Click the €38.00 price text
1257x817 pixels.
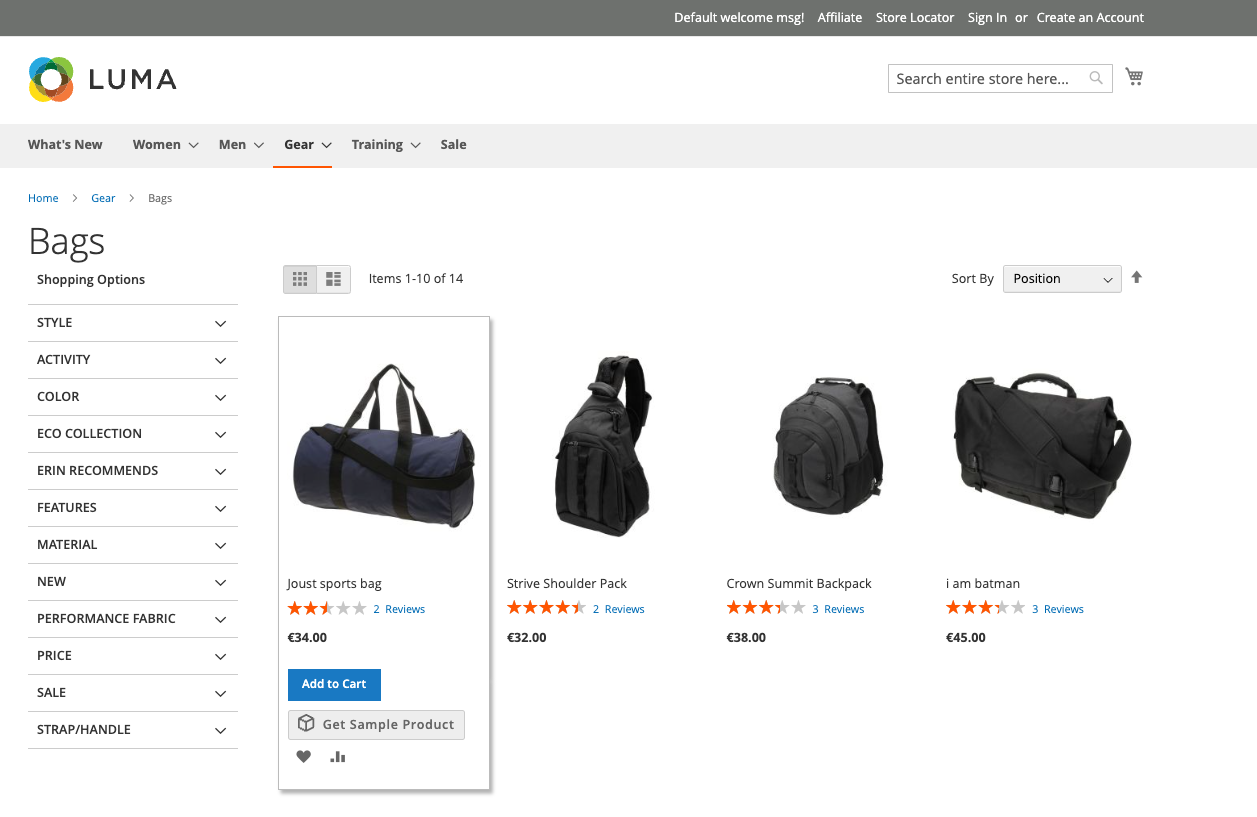click(x=746, y=638)
